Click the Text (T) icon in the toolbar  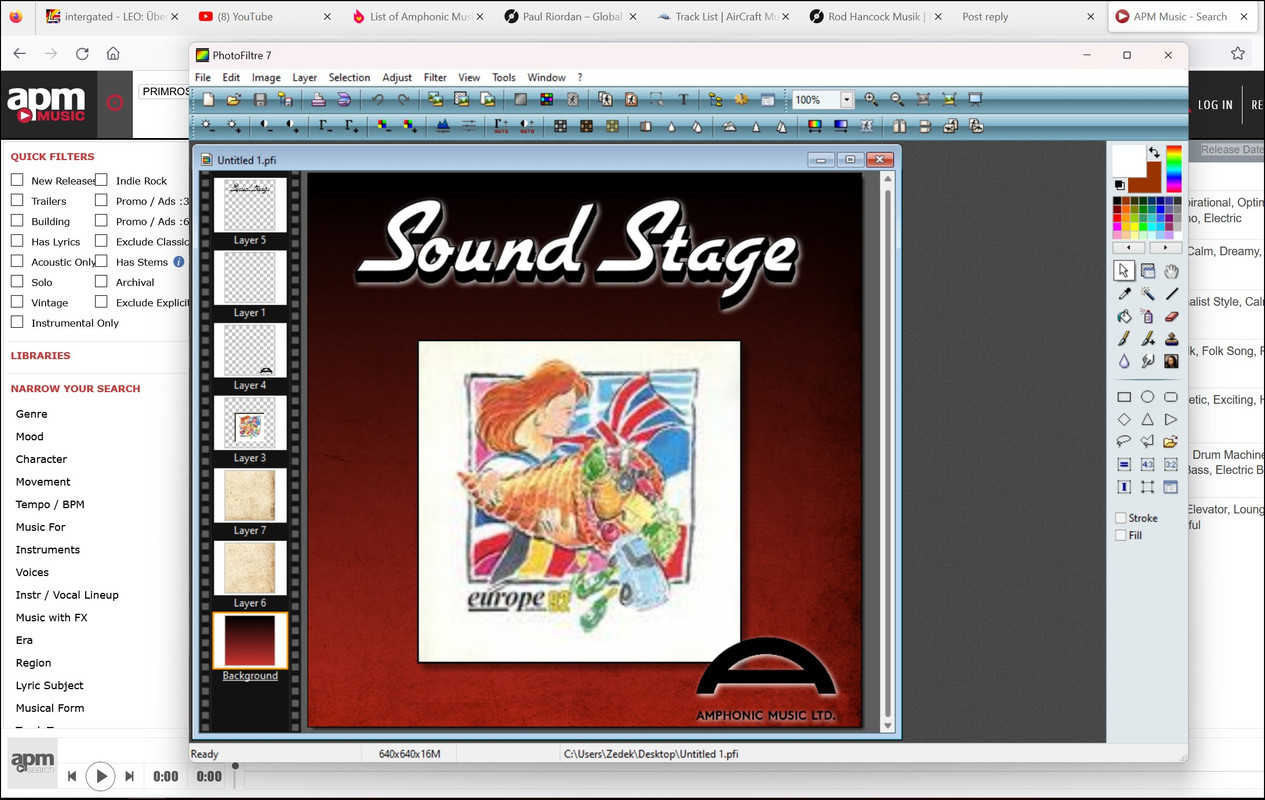(684, 100)
